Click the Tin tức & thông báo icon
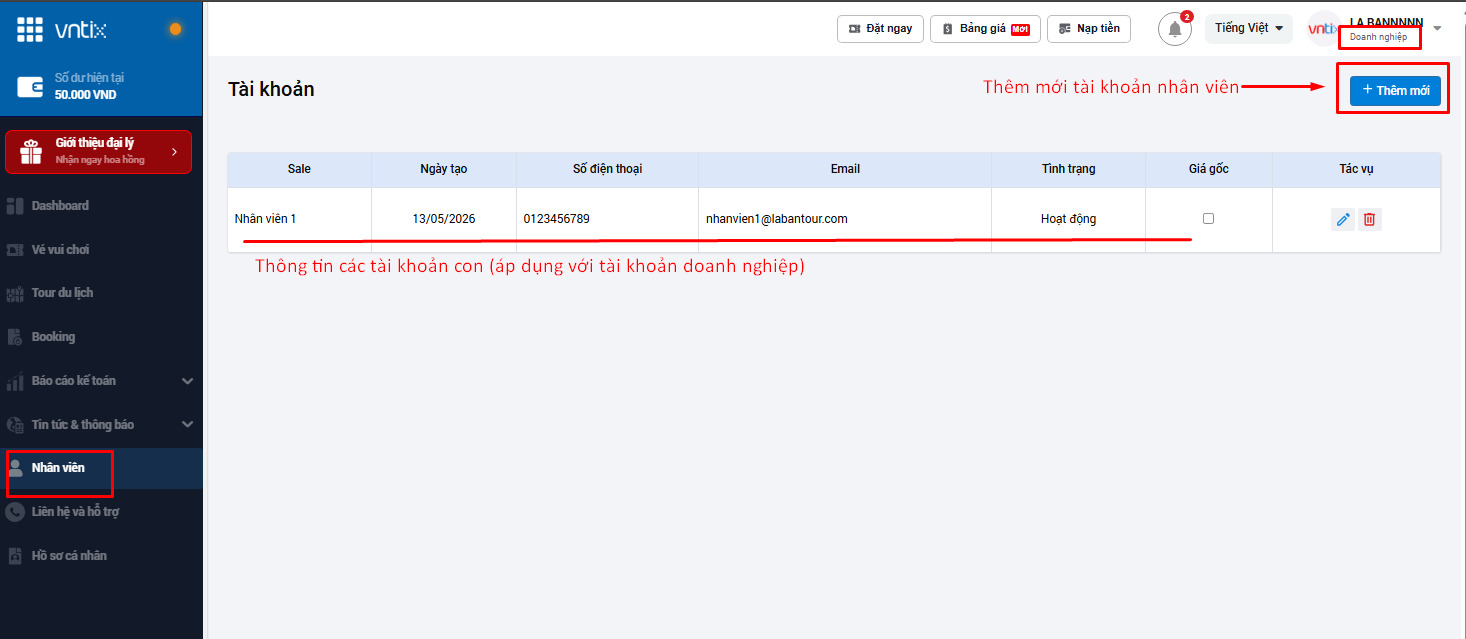The height and width of the screenshot is (639, 1466). (x=15, y=425)
